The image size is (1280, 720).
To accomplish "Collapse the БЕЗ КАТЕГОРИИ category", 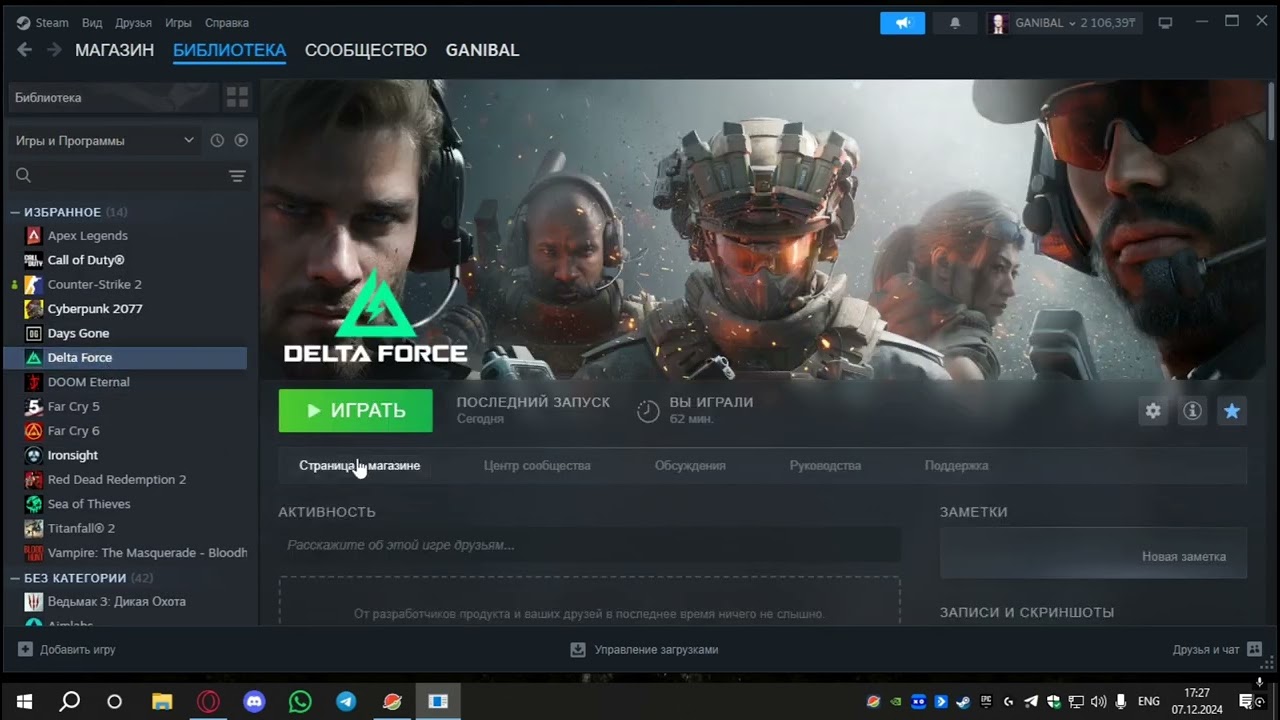I will click(x=15, y=578).
